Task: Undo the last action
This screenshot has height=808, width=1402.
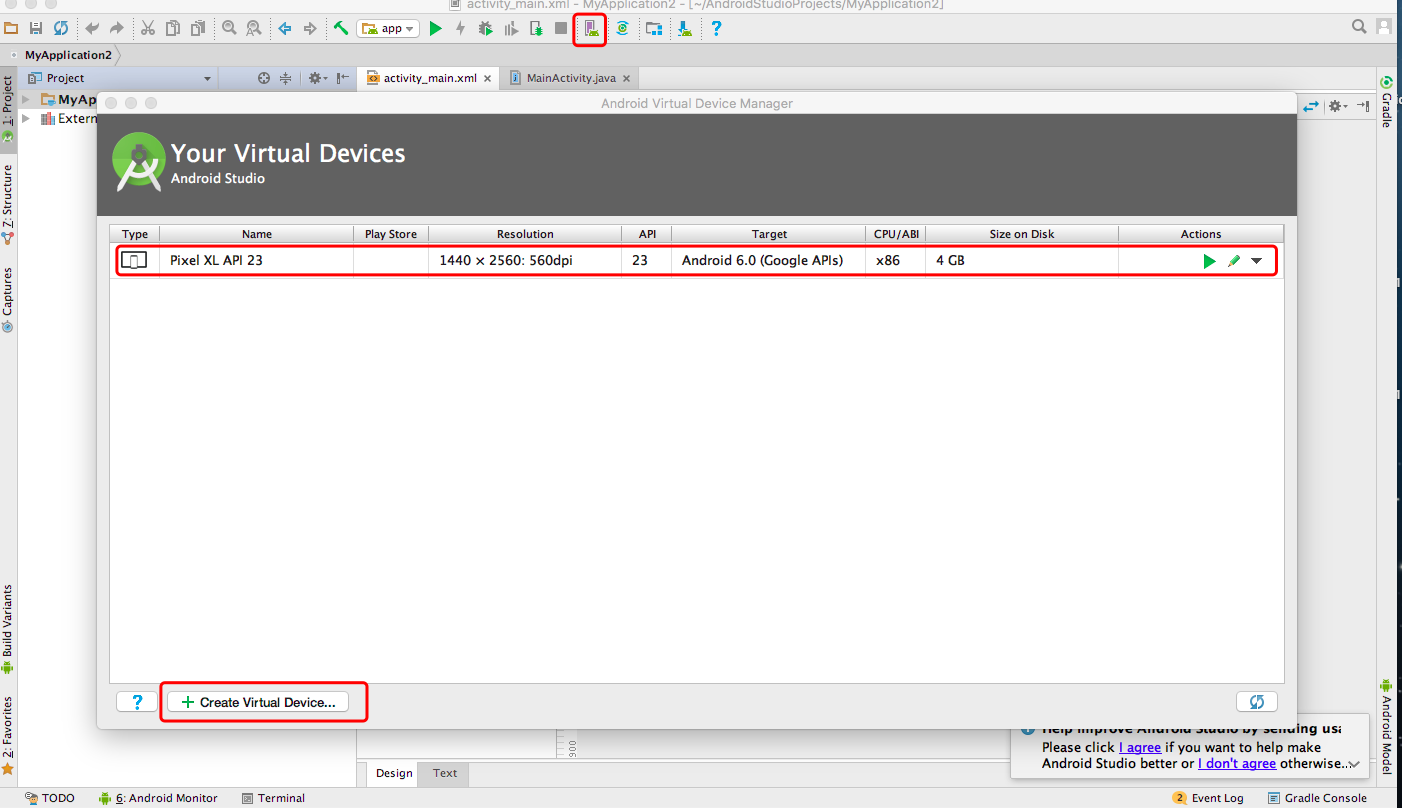Action: 92,28
